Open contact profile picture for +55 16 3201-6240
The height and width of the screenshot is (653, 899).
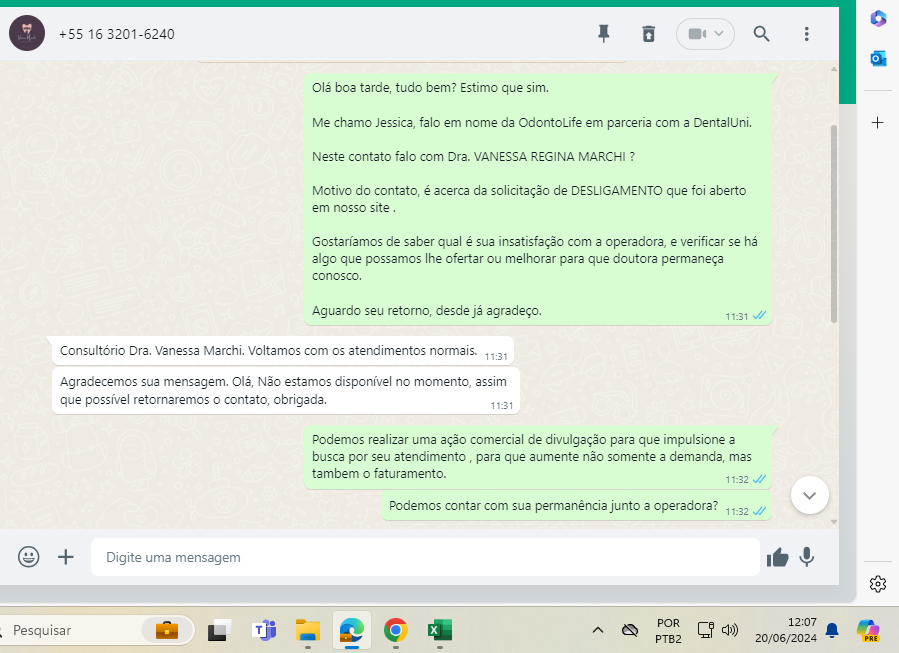(27, 33)
